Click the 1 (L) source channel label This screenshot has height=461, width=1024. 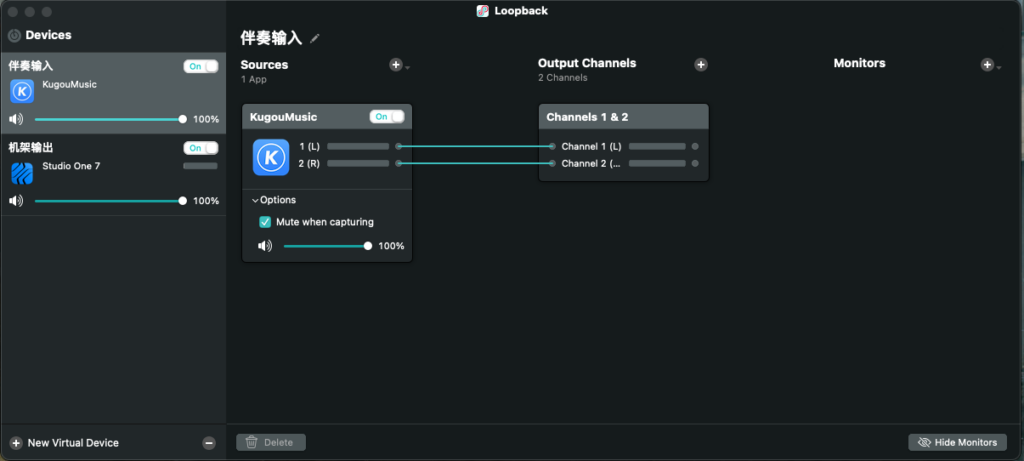pos(309,146)
